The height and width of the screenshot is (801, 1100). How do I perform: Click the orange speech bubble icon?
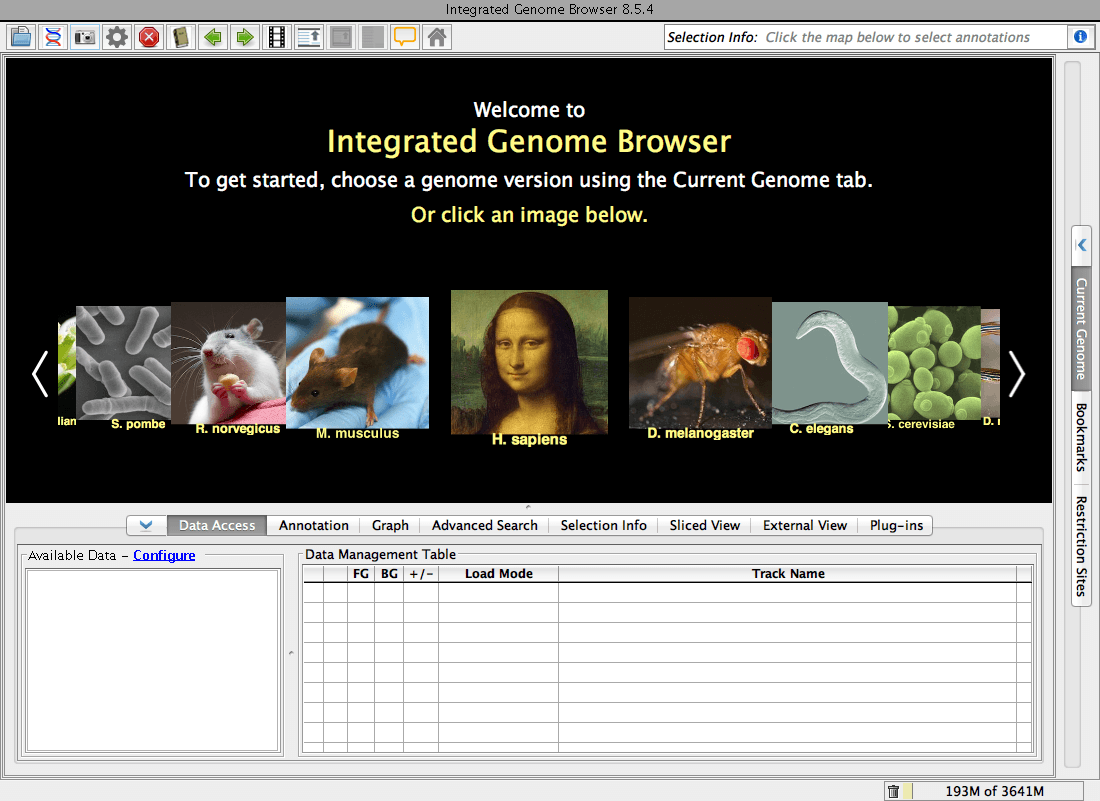[x=404, y=38]
